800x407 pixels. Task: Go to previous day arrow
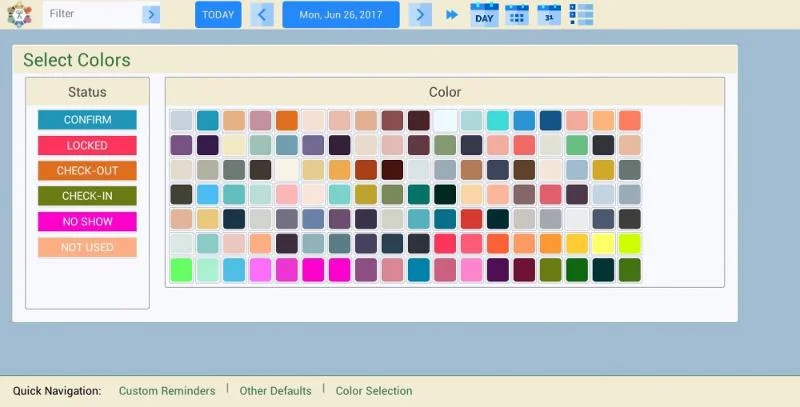click(x=262, y=15)
